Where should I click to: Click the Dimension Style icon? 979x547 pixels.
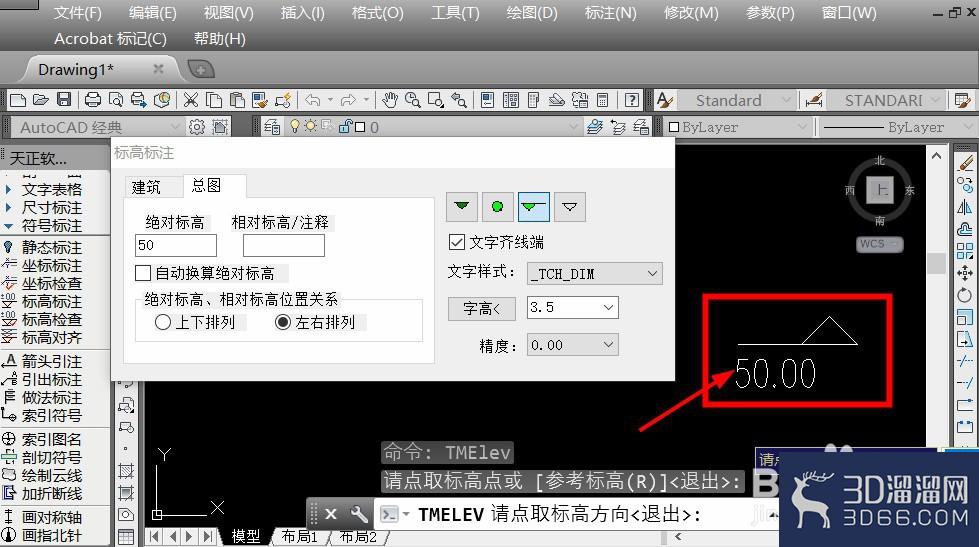[x=814, y=100]
